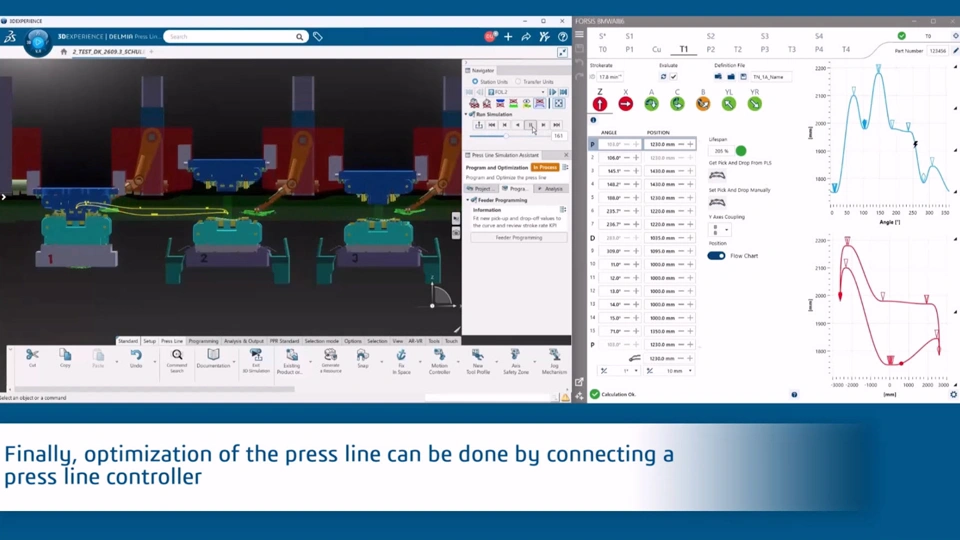
Task: Close the Press Line Simulation Assistant panel
Action: [566, 155]
